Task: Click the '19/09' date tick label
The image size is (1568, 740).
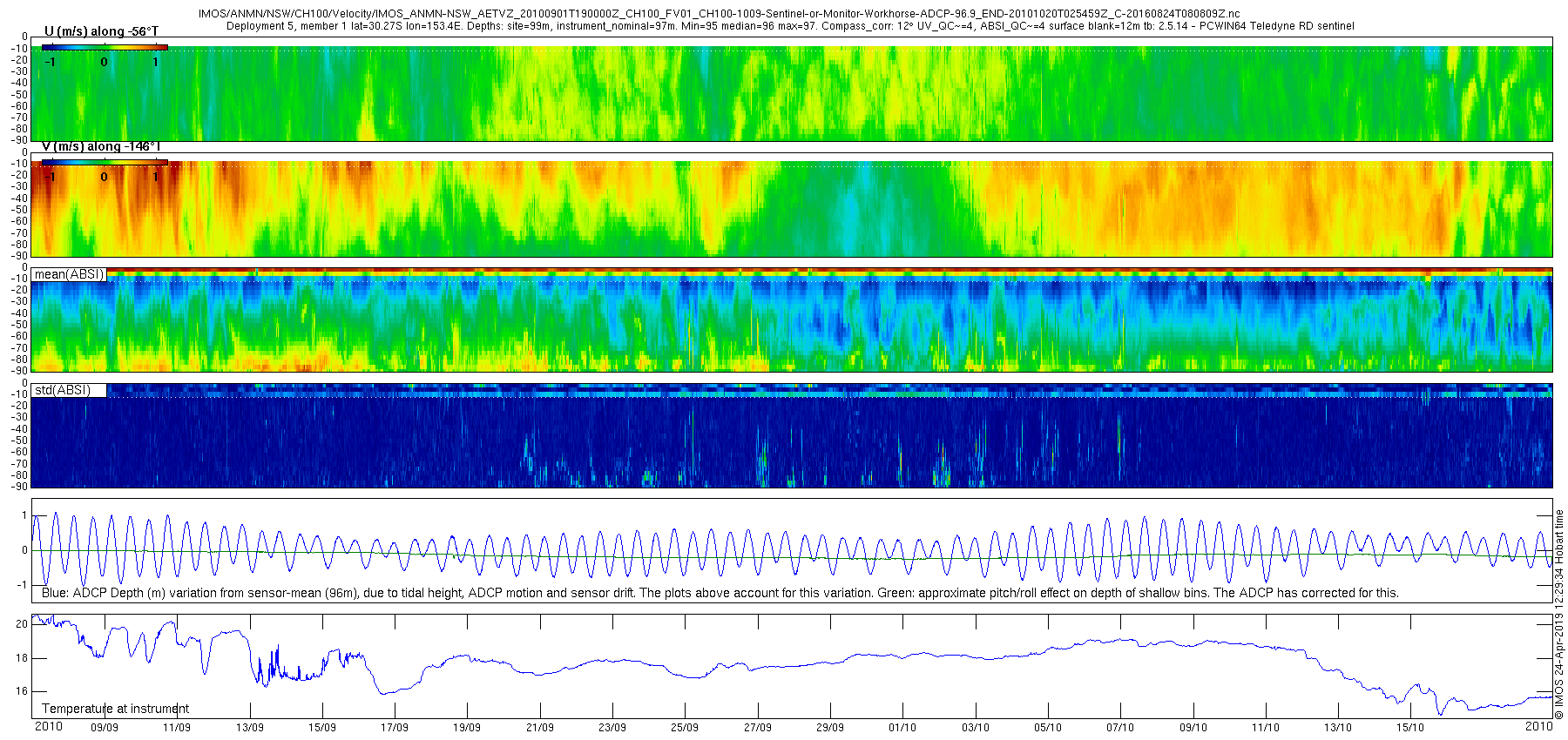Action: point(467,727)
